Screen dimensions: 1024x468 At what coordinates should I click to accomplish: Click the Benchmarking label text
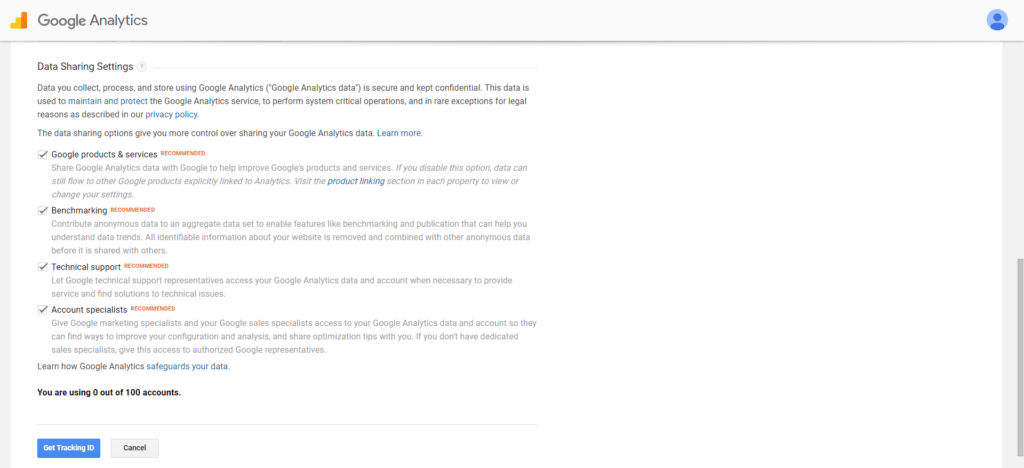pyautogui.click(x=79, y=211)
